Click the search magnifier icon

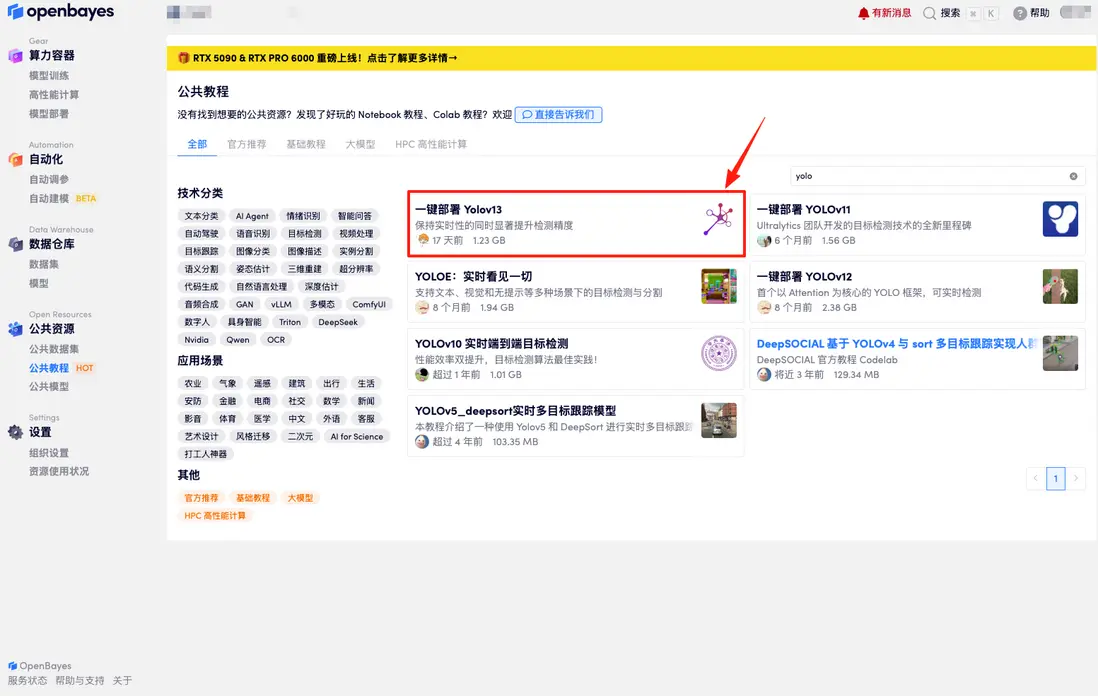coord(929,13)
